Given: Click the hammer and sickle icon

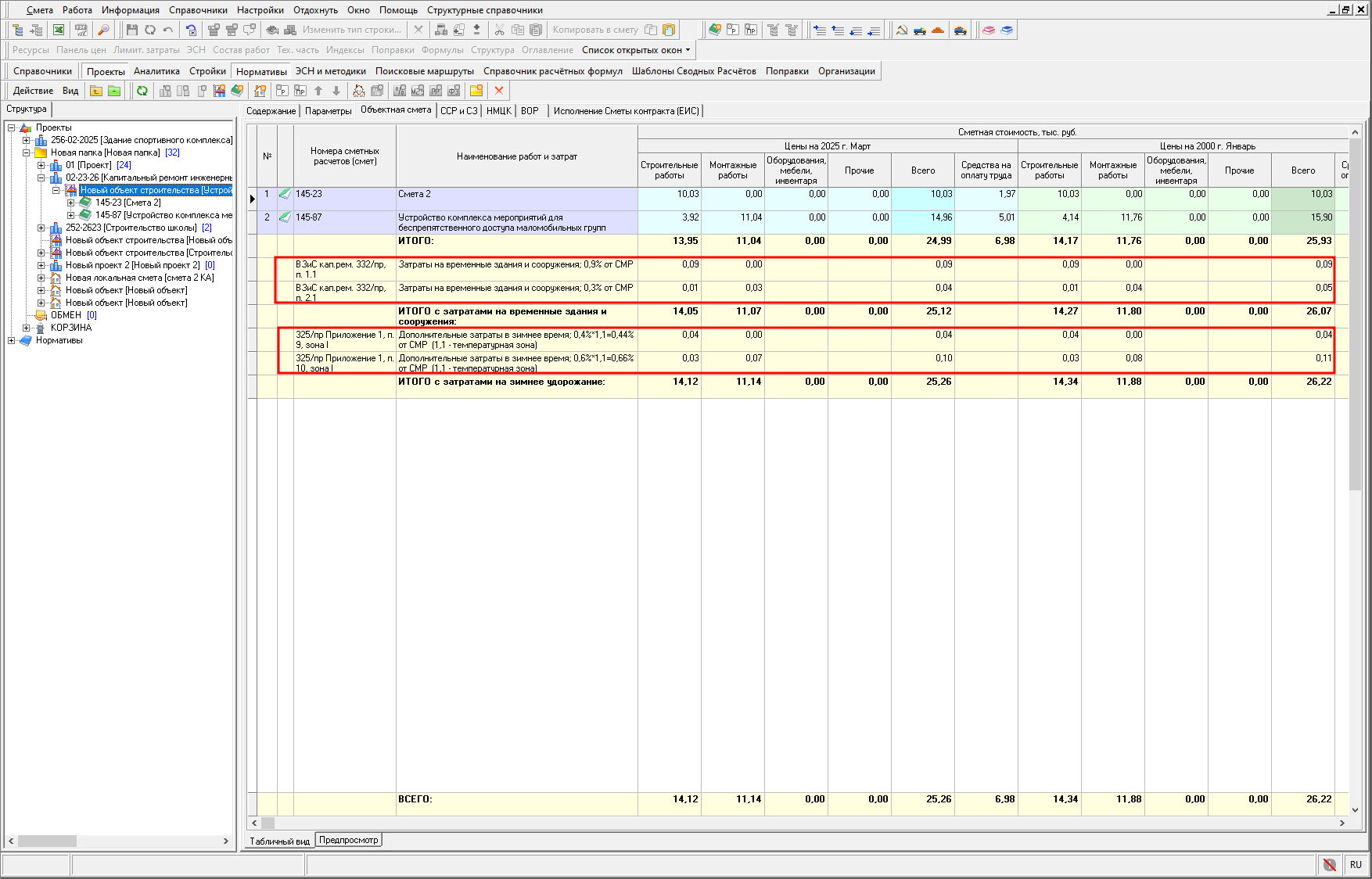Looking at the screenshot, I should (x=902, y=30).
